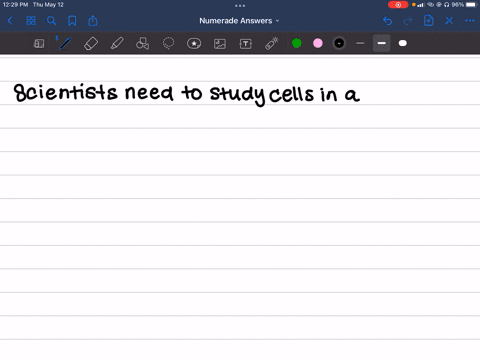Toggle the zoom window tool

tap(39, 43)
